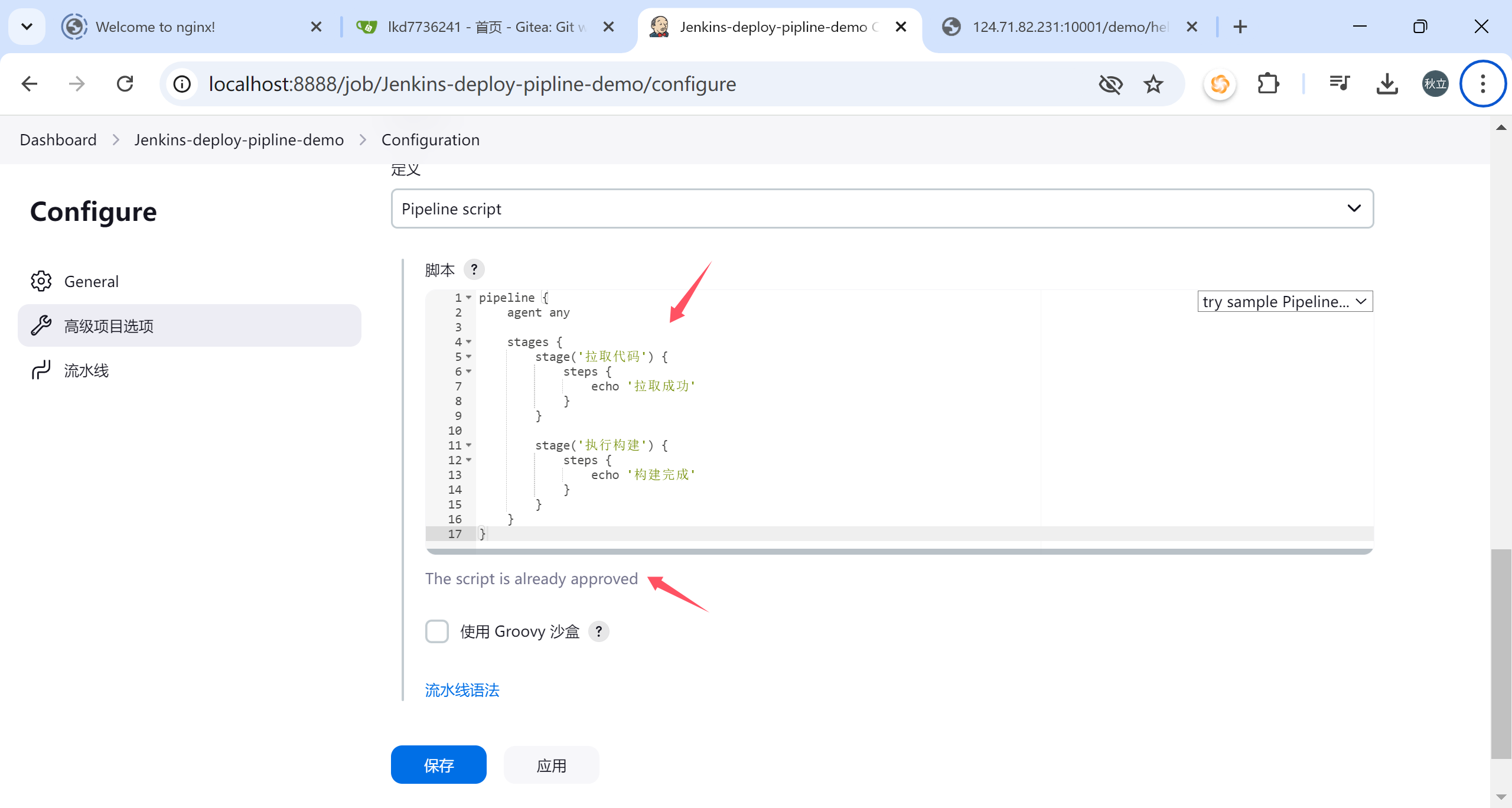
Task: Click Dashboard in the breadcrumb
Action: (x=58, y=139)
